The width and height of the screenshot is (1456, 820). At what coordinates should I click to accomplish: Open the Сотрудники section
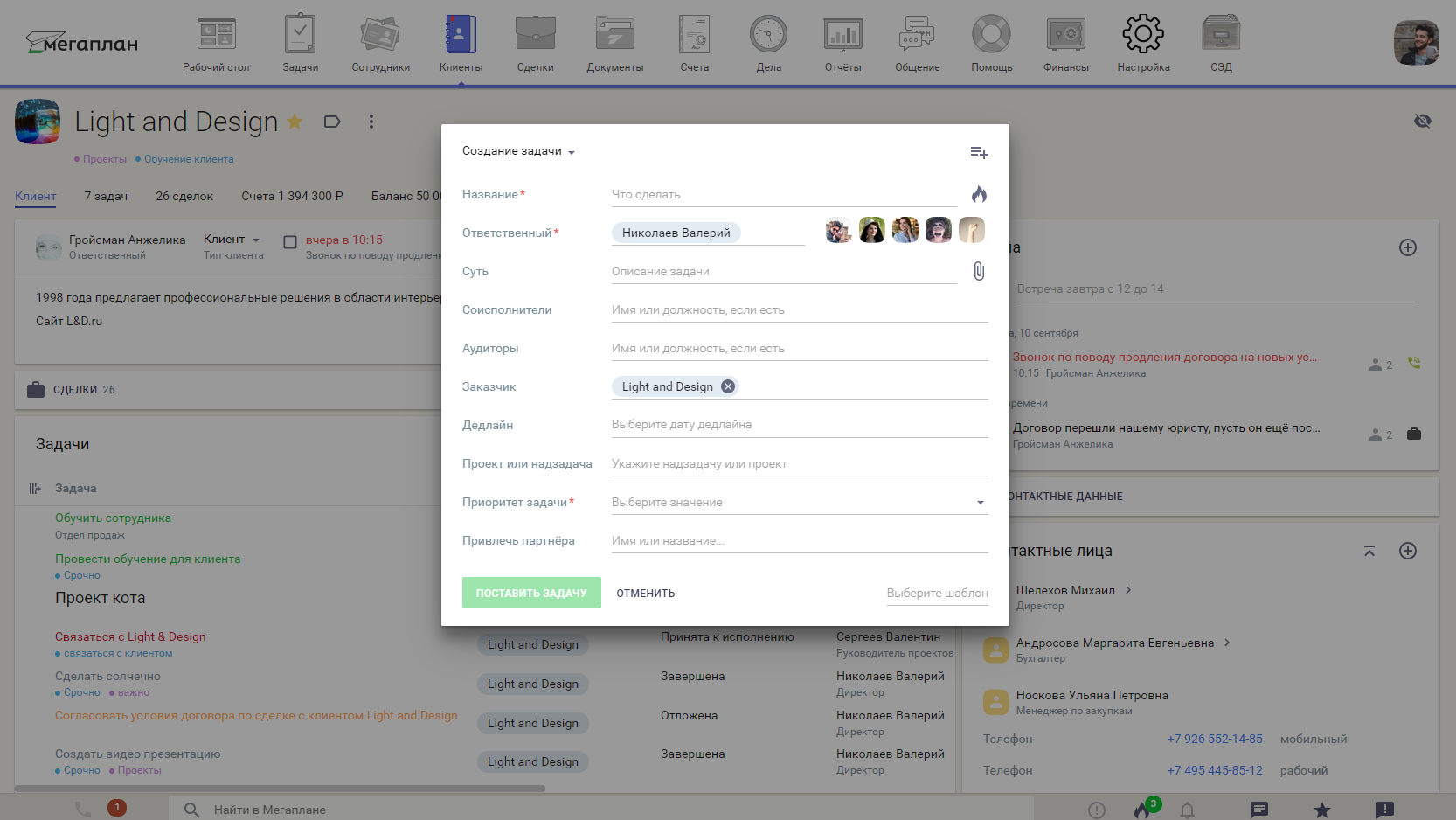pyautogui.click(x=380, y=44)
